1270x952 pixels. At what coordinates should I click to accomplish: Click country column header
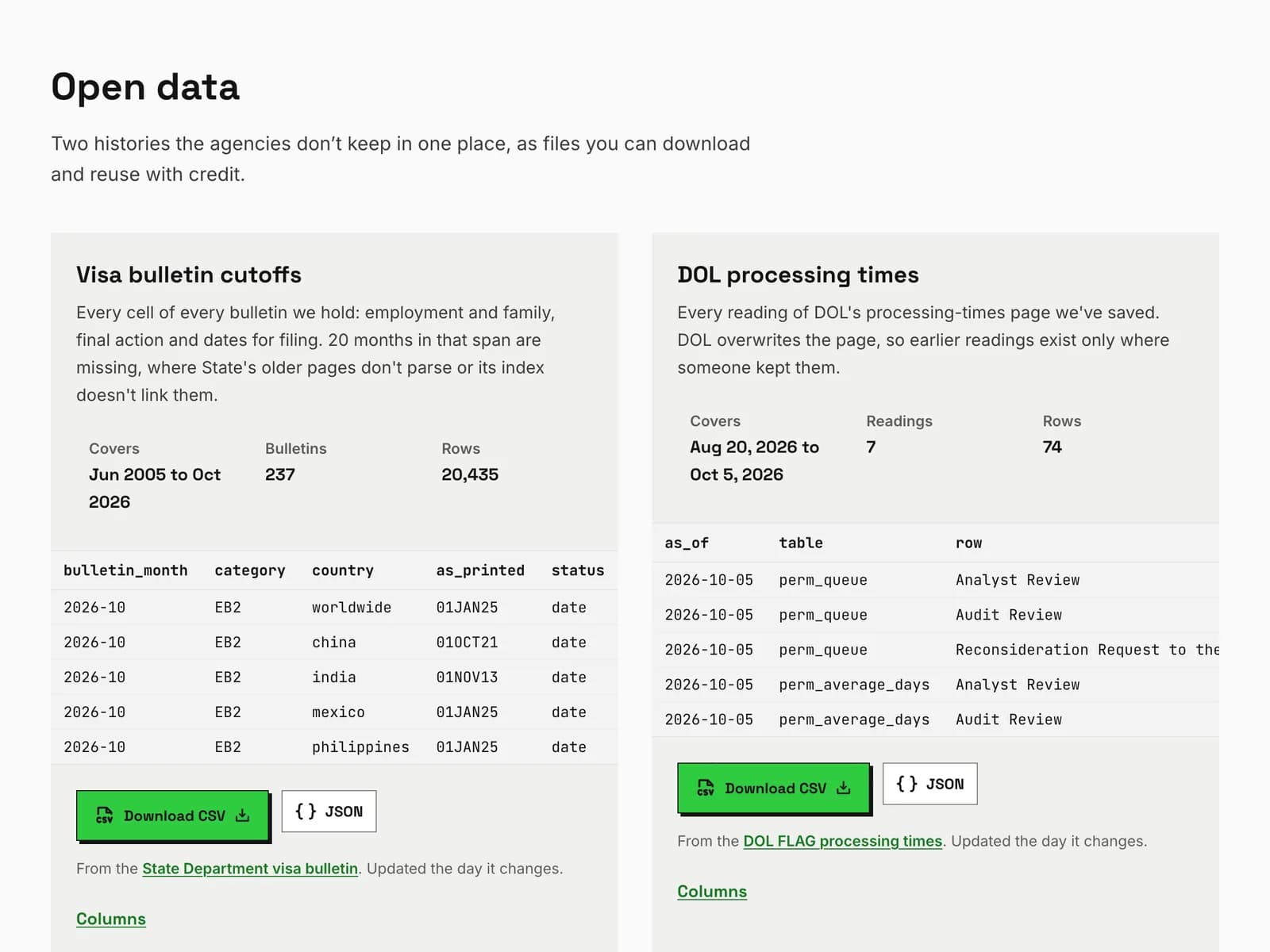coord(343,570)
